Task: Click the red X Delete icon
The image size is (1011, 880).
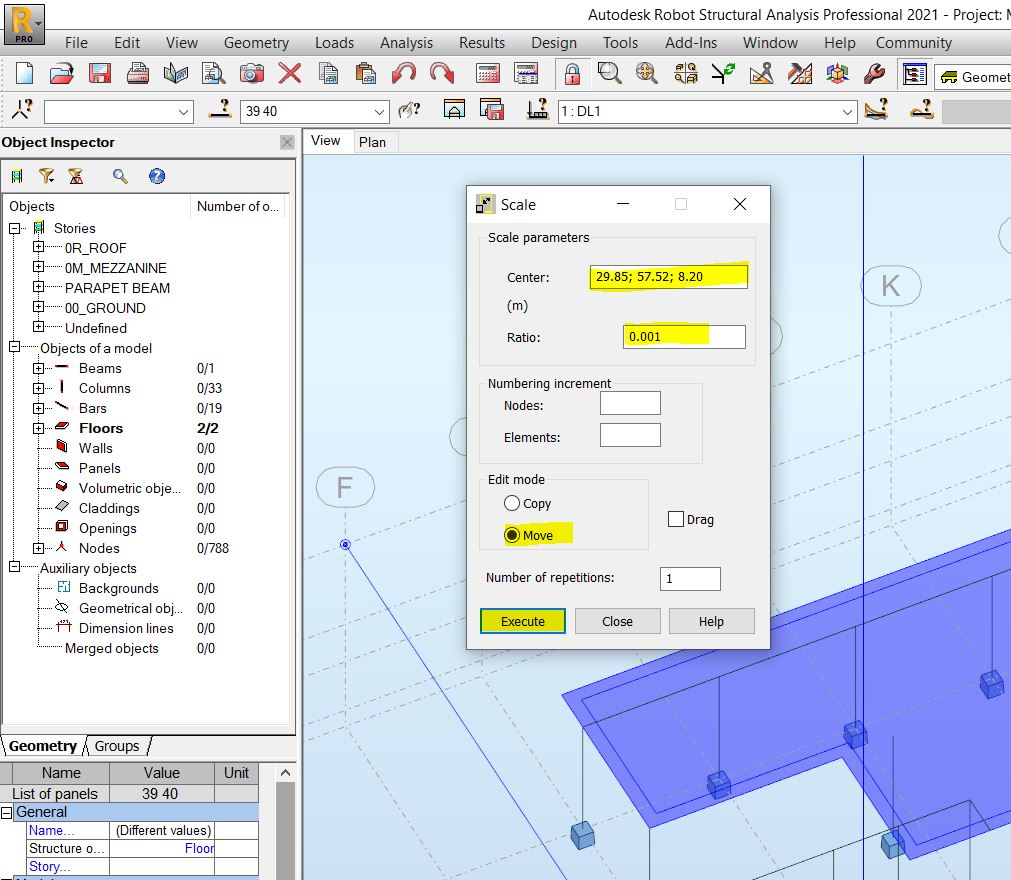Action: pyautogui.click(x=290, y=74)
